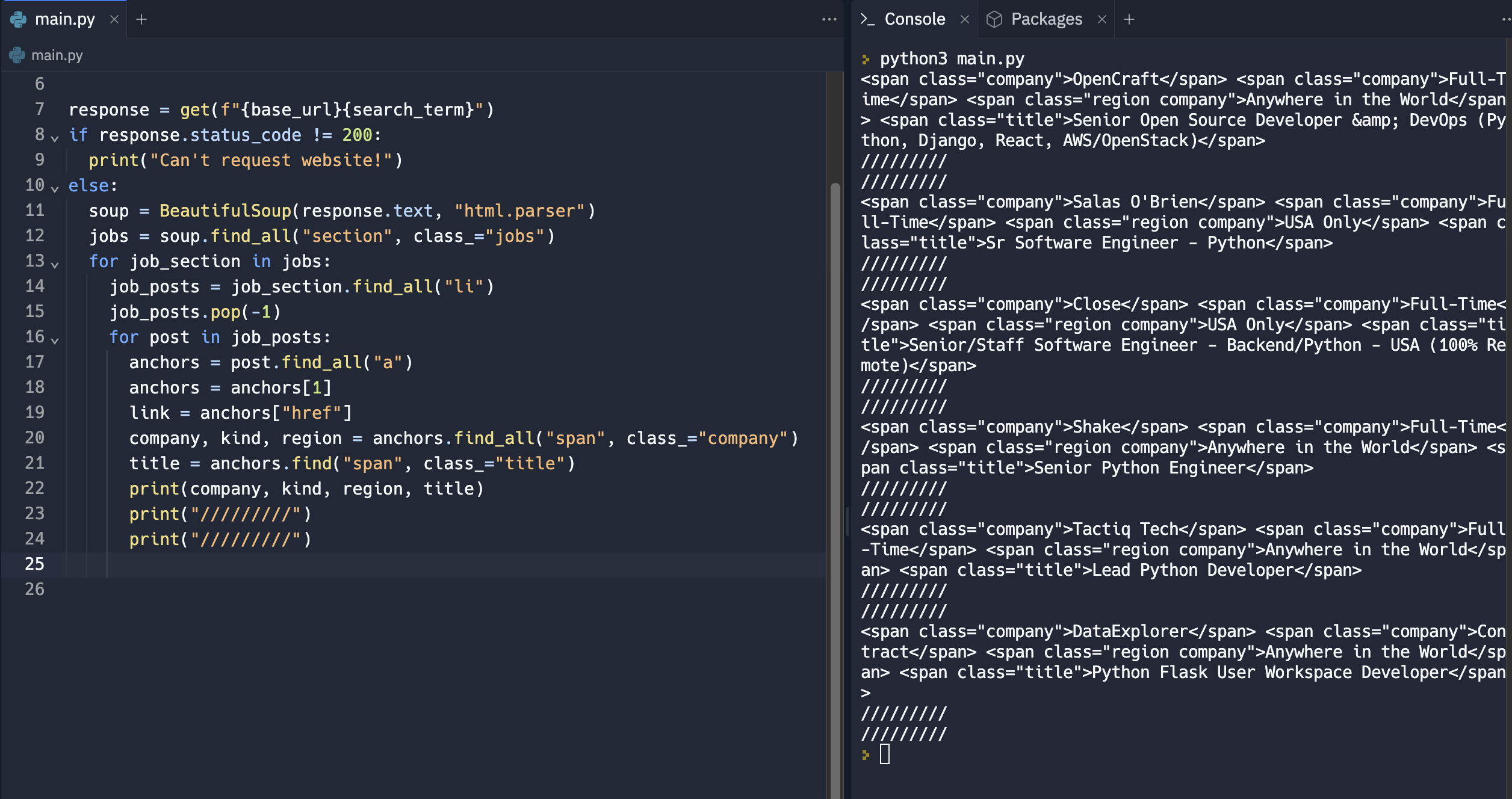
Task: Open editor pane options three-dot menu
Action: tap(829, 19)
